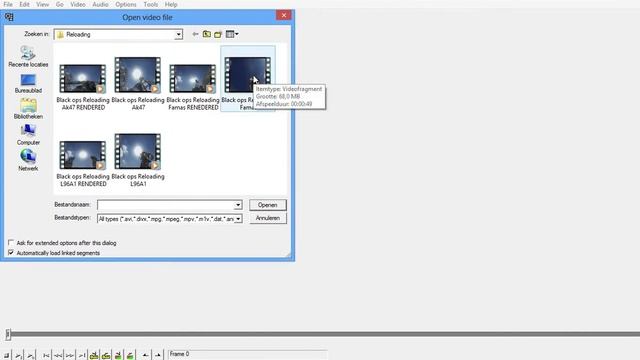640x360 pixels.
Task: Open the Options menu in VirtualDub
Action: pos(126,4)
